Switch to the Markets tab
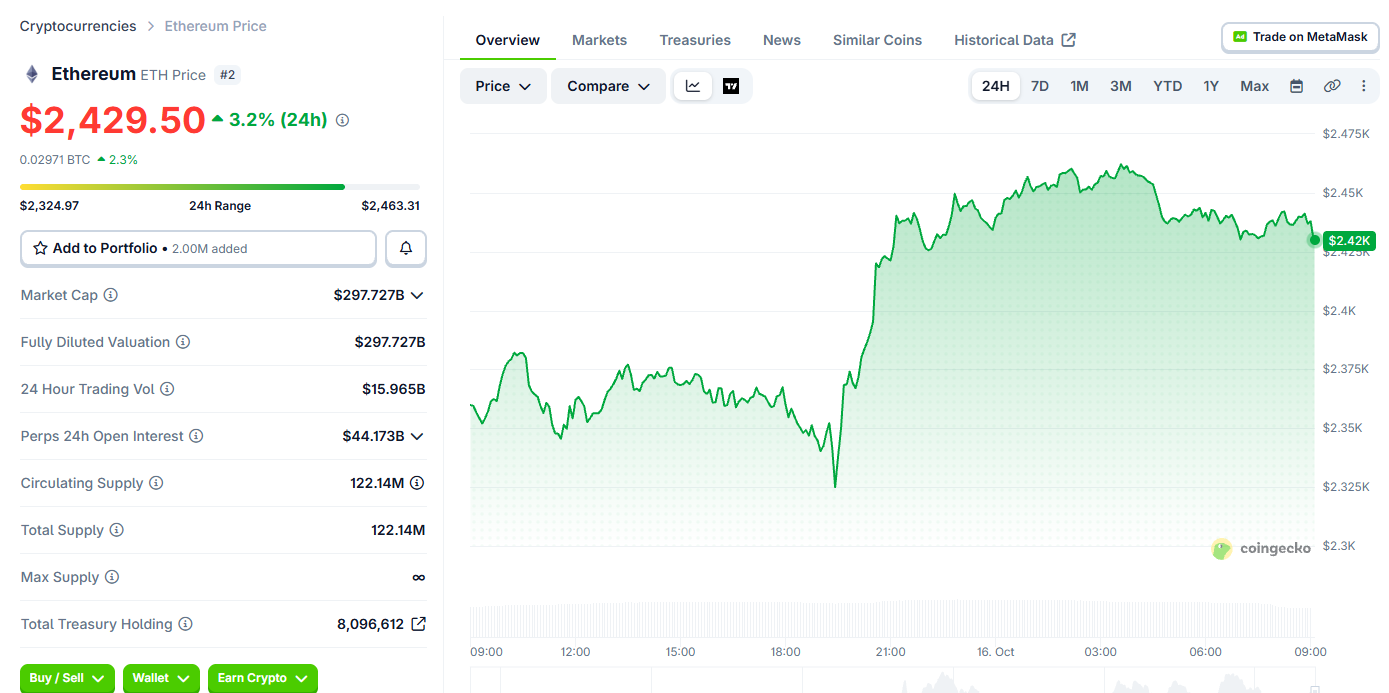This screenshot has width=1389, height=693. [600, 40]
